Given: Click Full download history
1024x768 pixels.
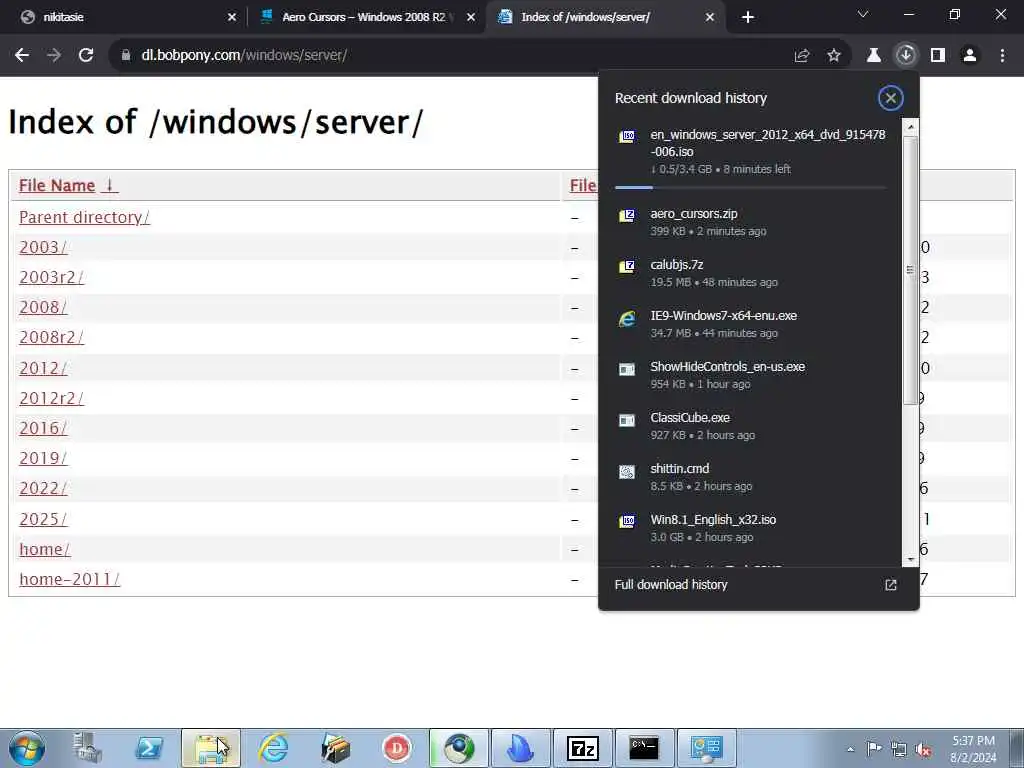Looking at the screenshot, I should (671, 585).
